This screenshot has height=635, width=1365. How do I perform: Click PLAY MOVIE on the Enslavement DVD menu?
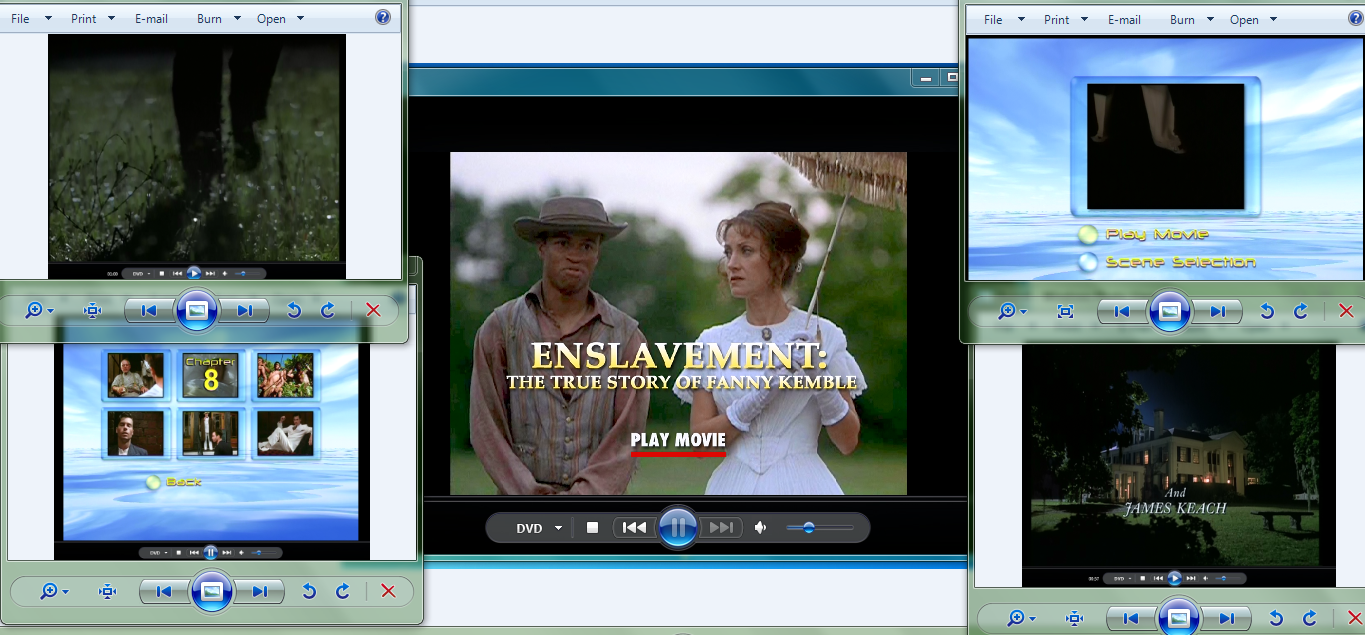click(x=678, y=440)
